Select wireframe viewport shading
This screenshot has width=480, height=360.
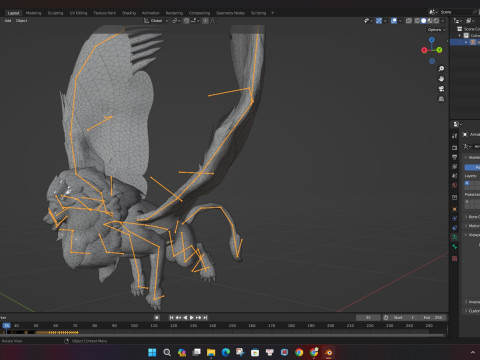(x=417, y=21)
